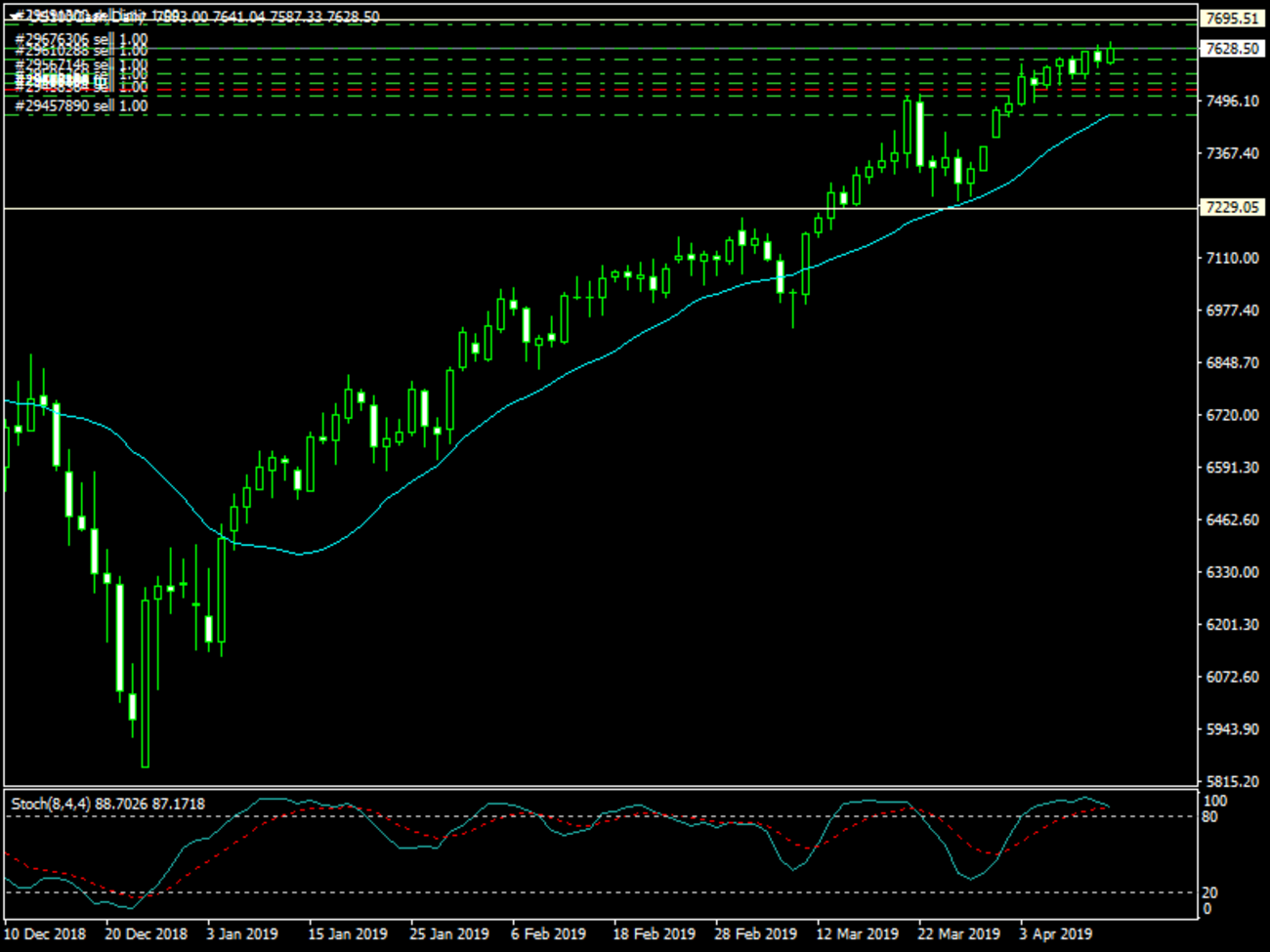Click the 7695.51 price level label
The height and width of the screenshot is (952, 1270).
point(1232,19)
